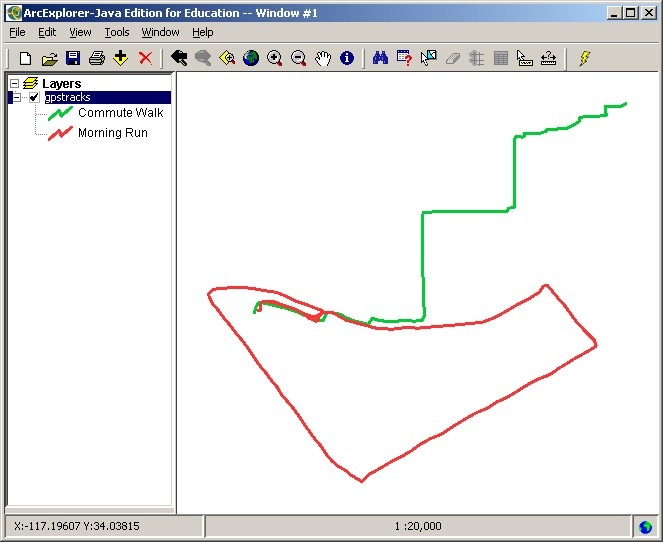Click the Layers stack icon in legend

tap(30, 83)
